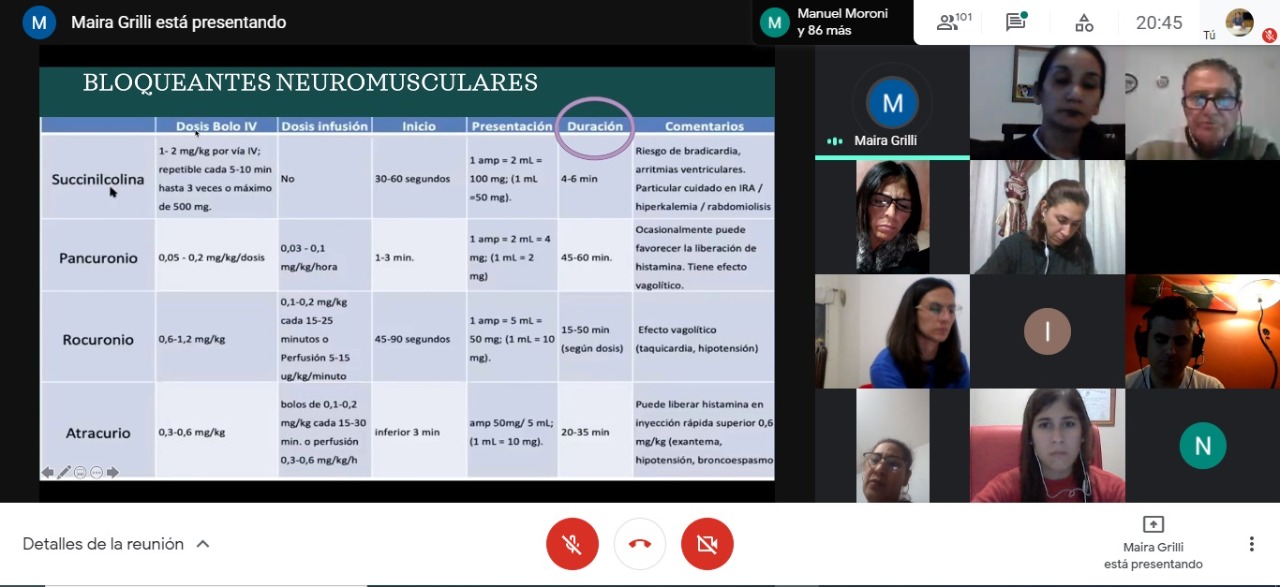Go to next slide using the right arrow
The image size is (1280, 587).
(x=113, y=473)
